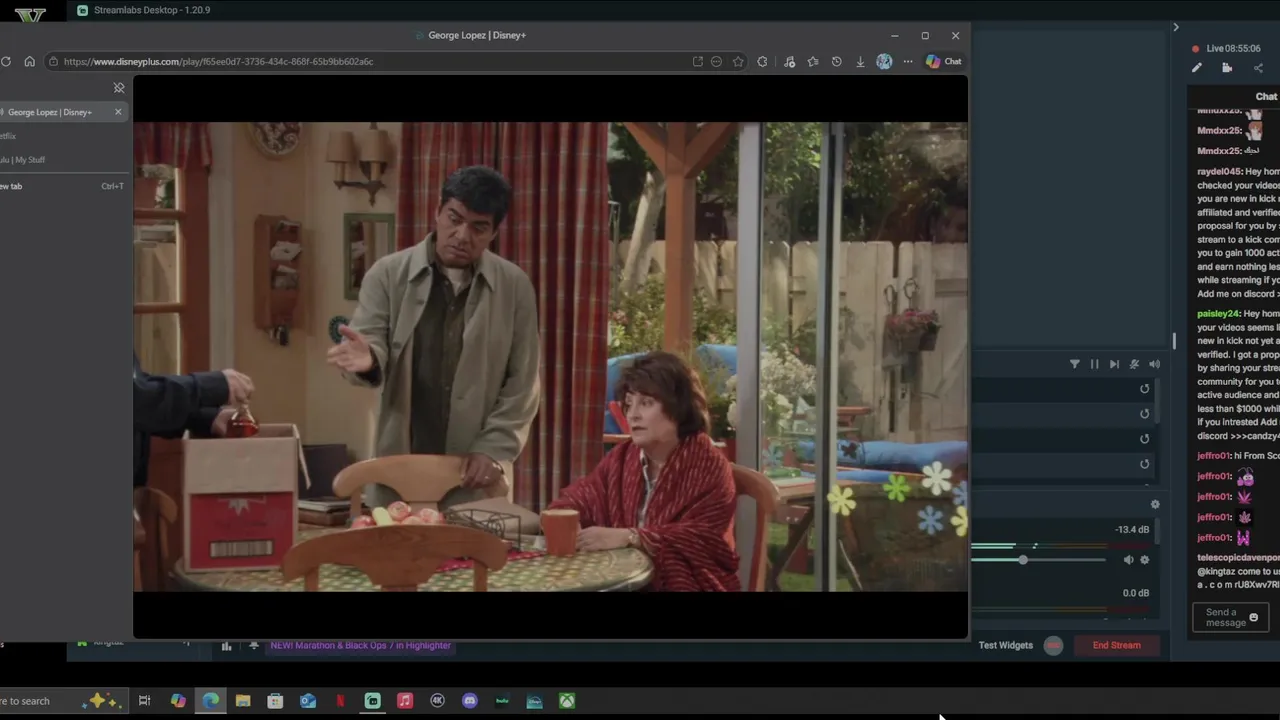
Task: Click the chat panel scrollbar
Action: click(x=1174, y=341)
